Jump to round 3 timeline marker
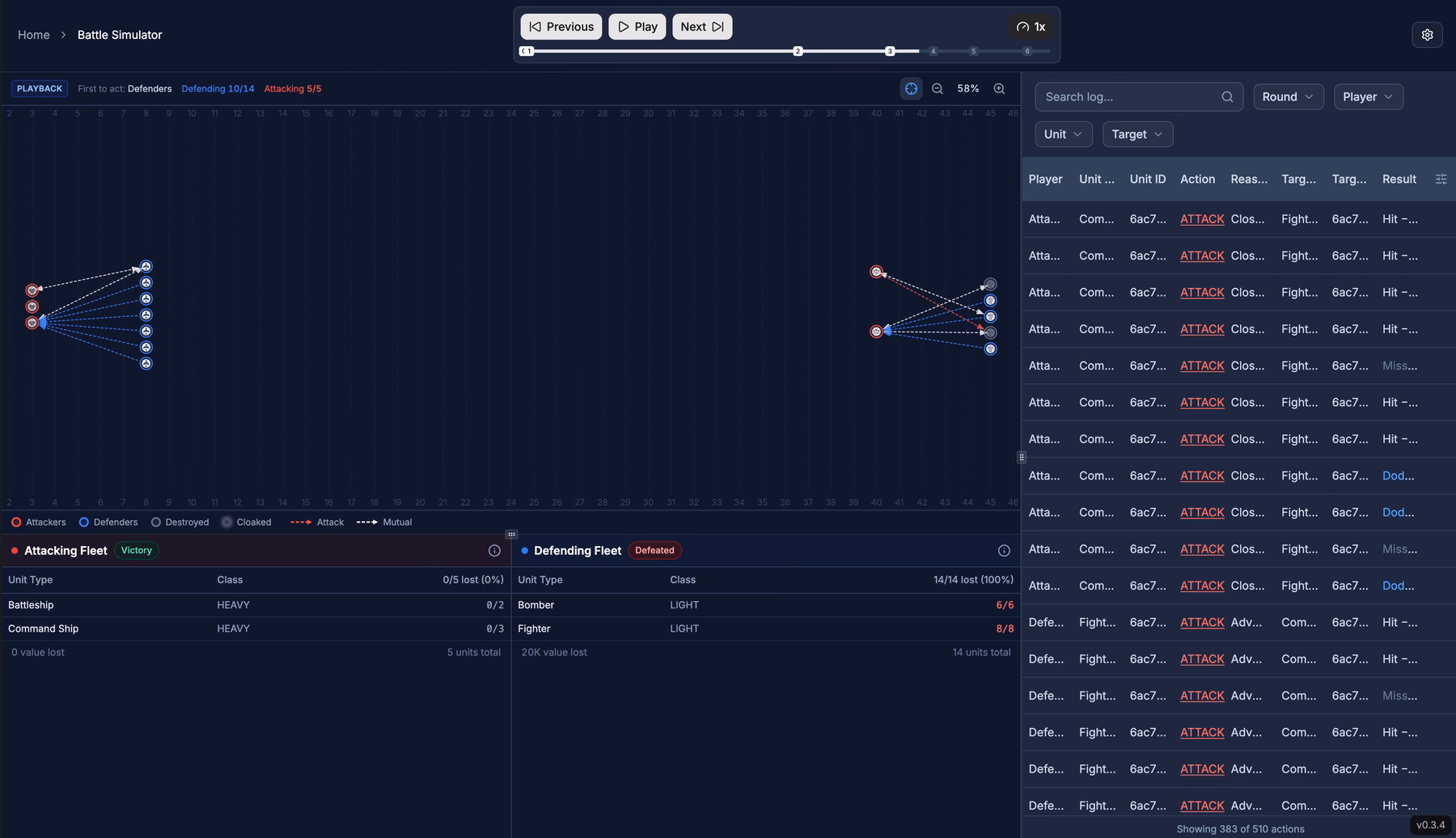 tap(890, 51)
